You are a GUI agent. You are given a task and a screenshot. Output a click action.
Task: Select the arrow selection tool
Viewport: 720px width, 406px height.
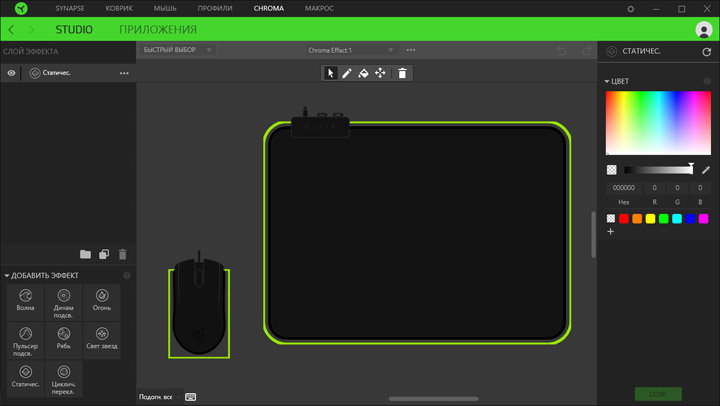330,73
